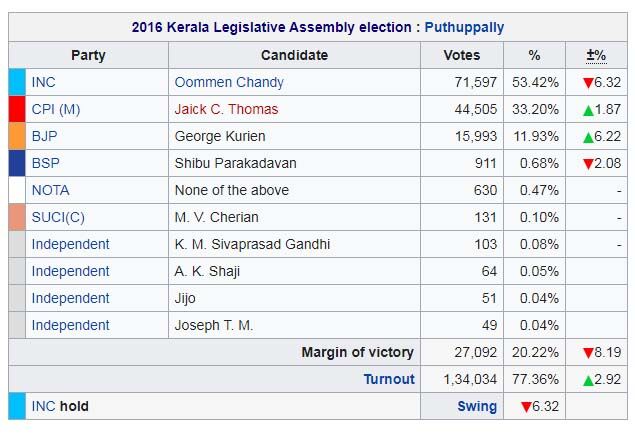Click the green up arrow beside turnout 2.92
This screenshot has width=635, height=438.
pyautogui.click(x=589, y=380)
